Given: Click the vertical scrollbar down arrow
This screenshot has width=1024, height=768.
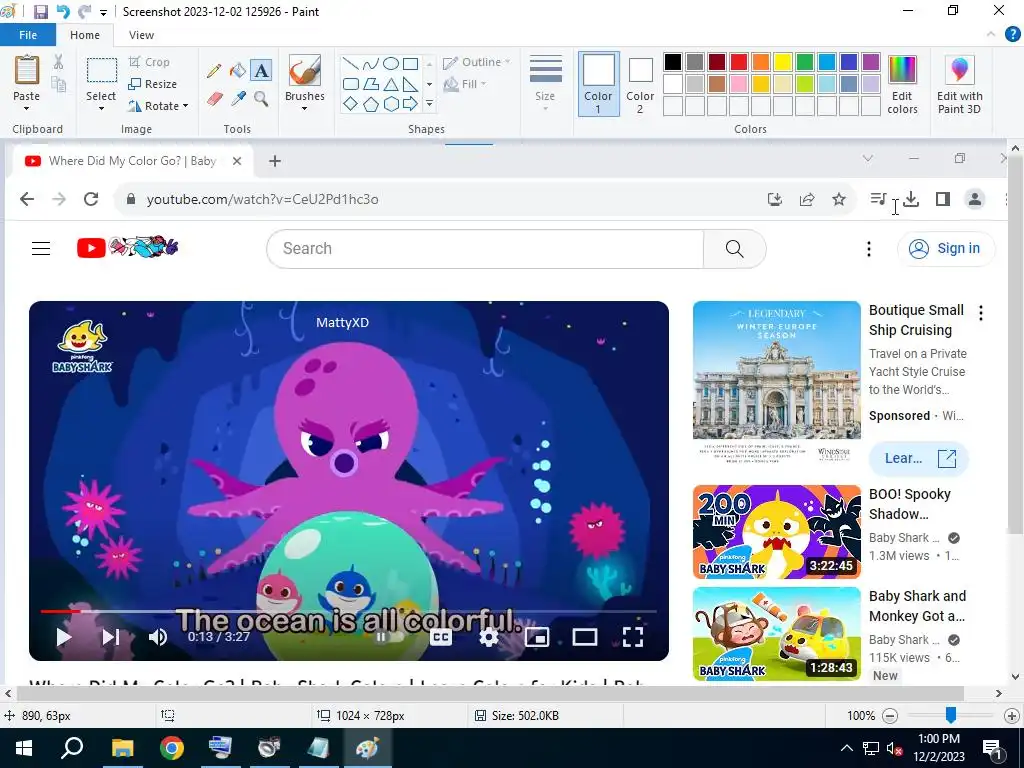Looking at the screenshot, I should point(1015,677).
